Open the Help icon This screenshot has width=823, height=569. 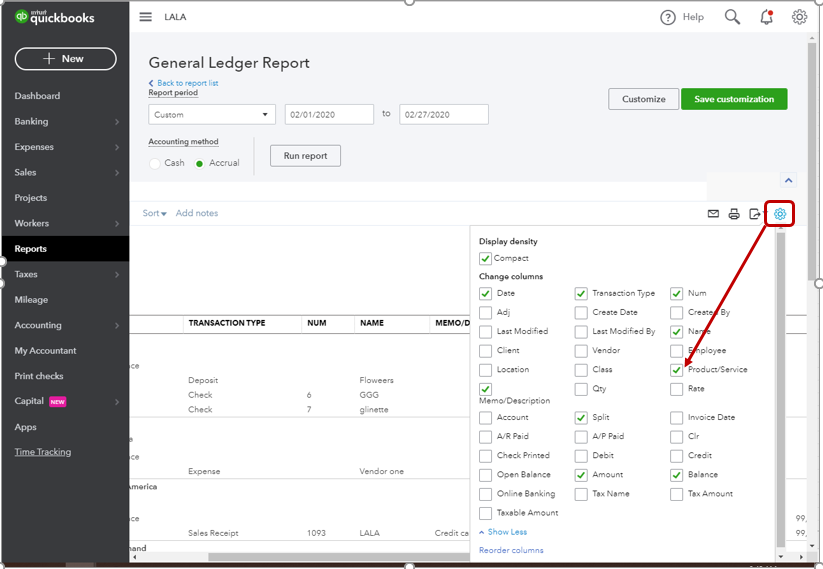tap(668, 17)
